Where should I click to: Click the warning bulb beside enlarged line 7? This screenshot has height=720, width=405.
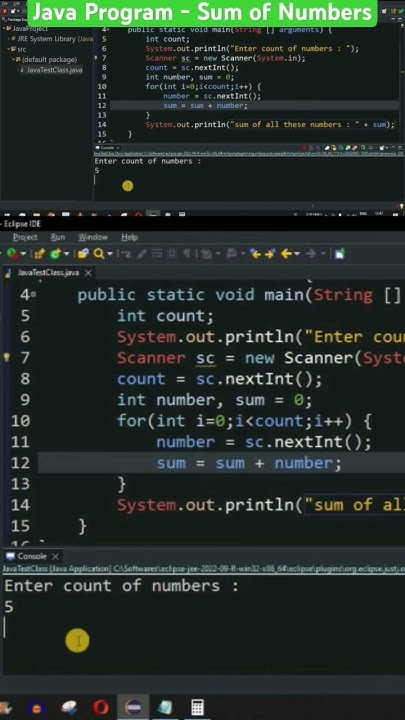tap(6, 358)
